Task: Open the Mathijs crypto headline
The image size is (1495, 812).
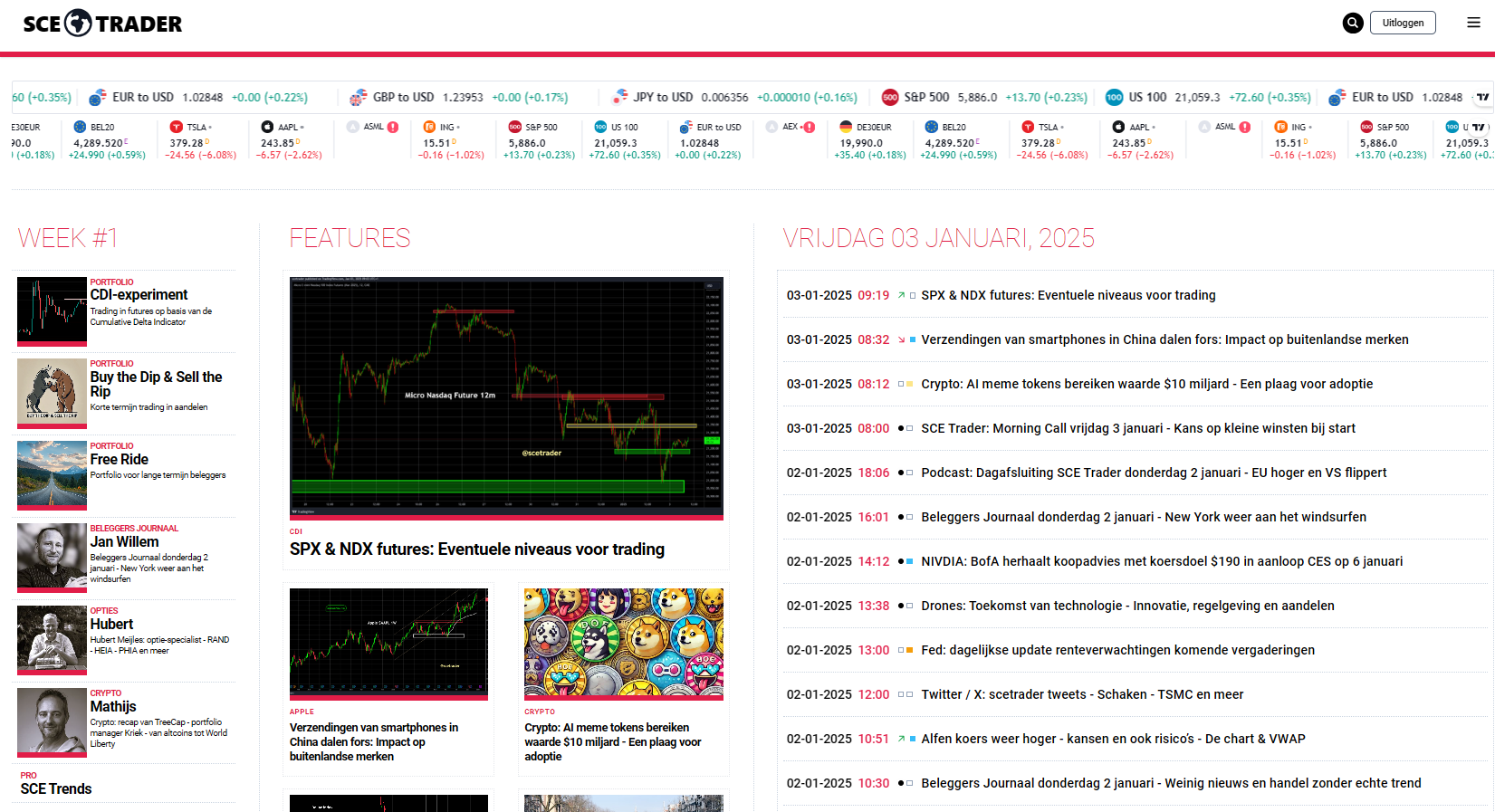Action: tap(113, 706)
